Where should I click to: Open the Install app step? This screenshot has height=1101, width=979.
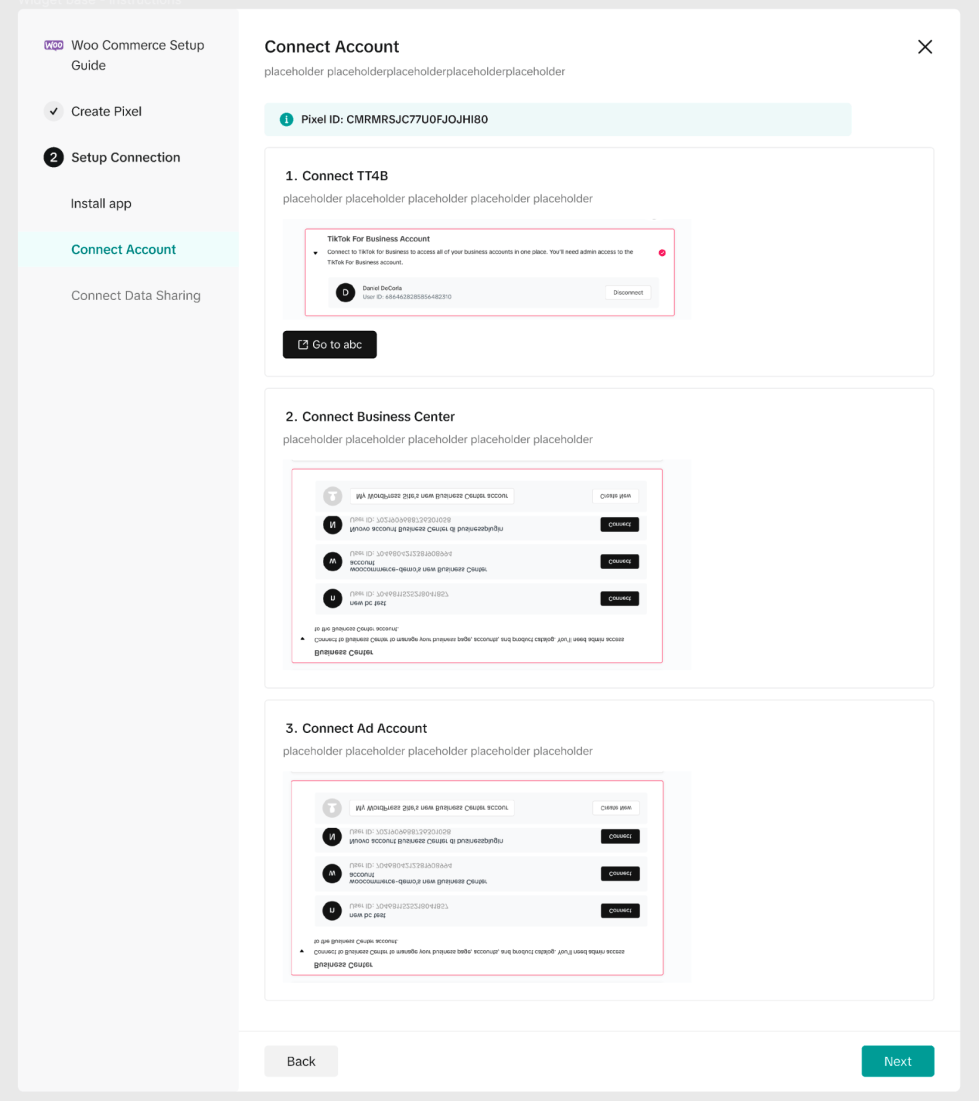click(101, 204)
